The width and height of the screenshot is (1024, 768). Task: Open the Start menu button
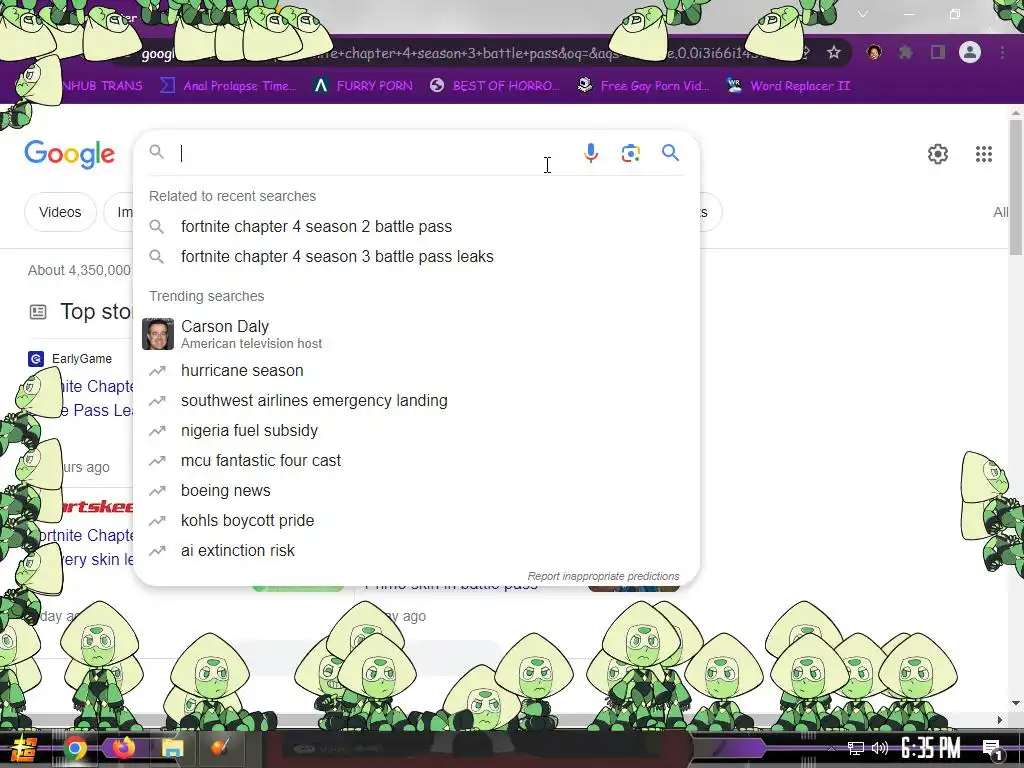coord(24,748)
